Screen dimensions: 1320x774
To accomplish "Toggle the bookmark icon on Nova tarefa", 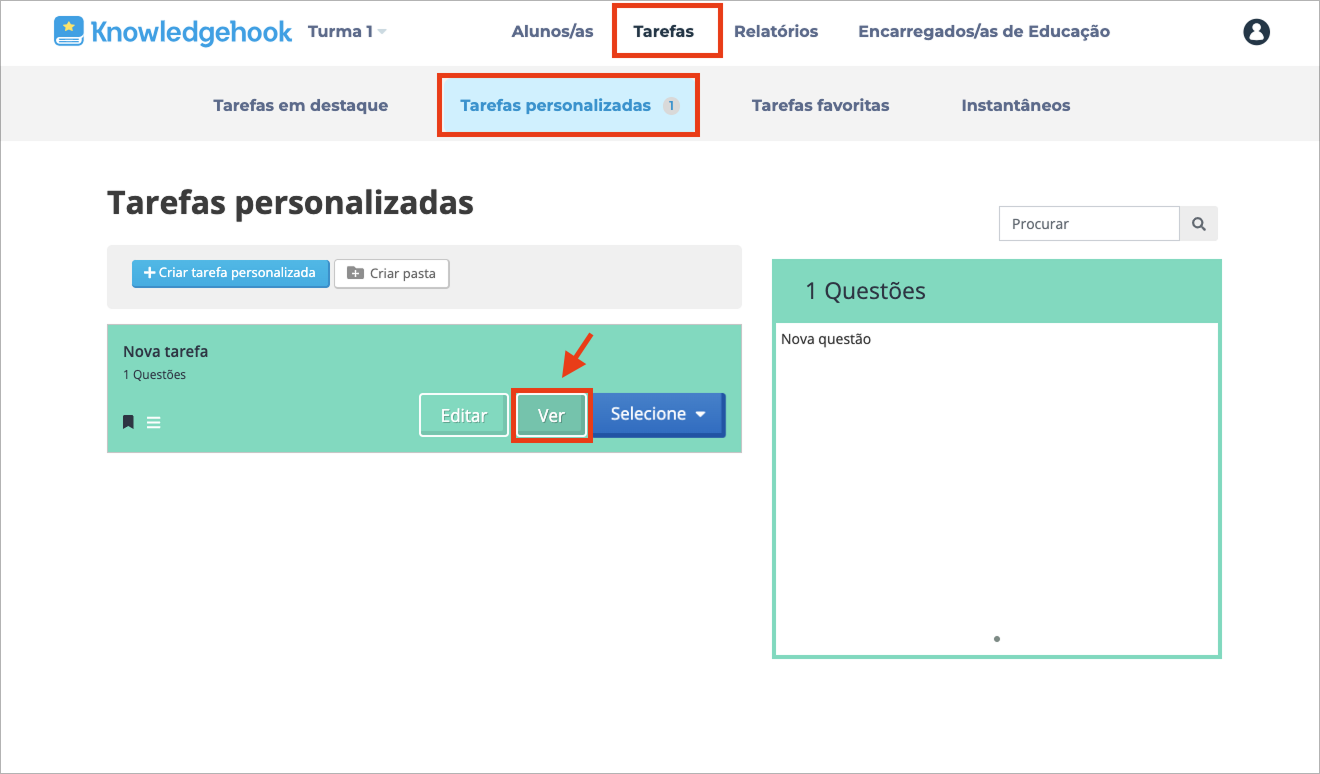I will (x=128, y=422).
